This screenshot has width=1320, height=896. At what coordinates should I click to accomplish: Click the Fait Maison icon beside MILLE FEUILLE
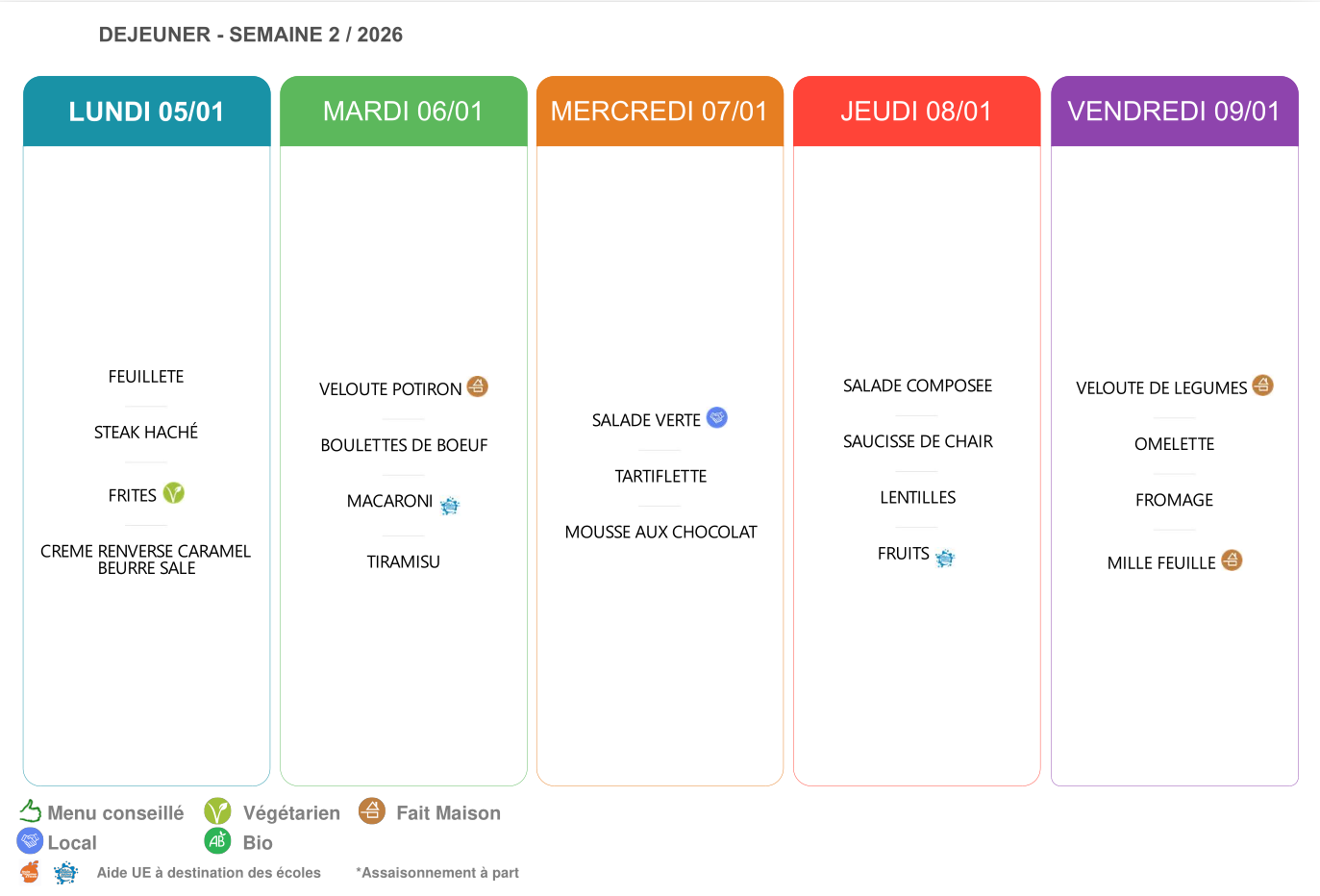coord(1232,560)
